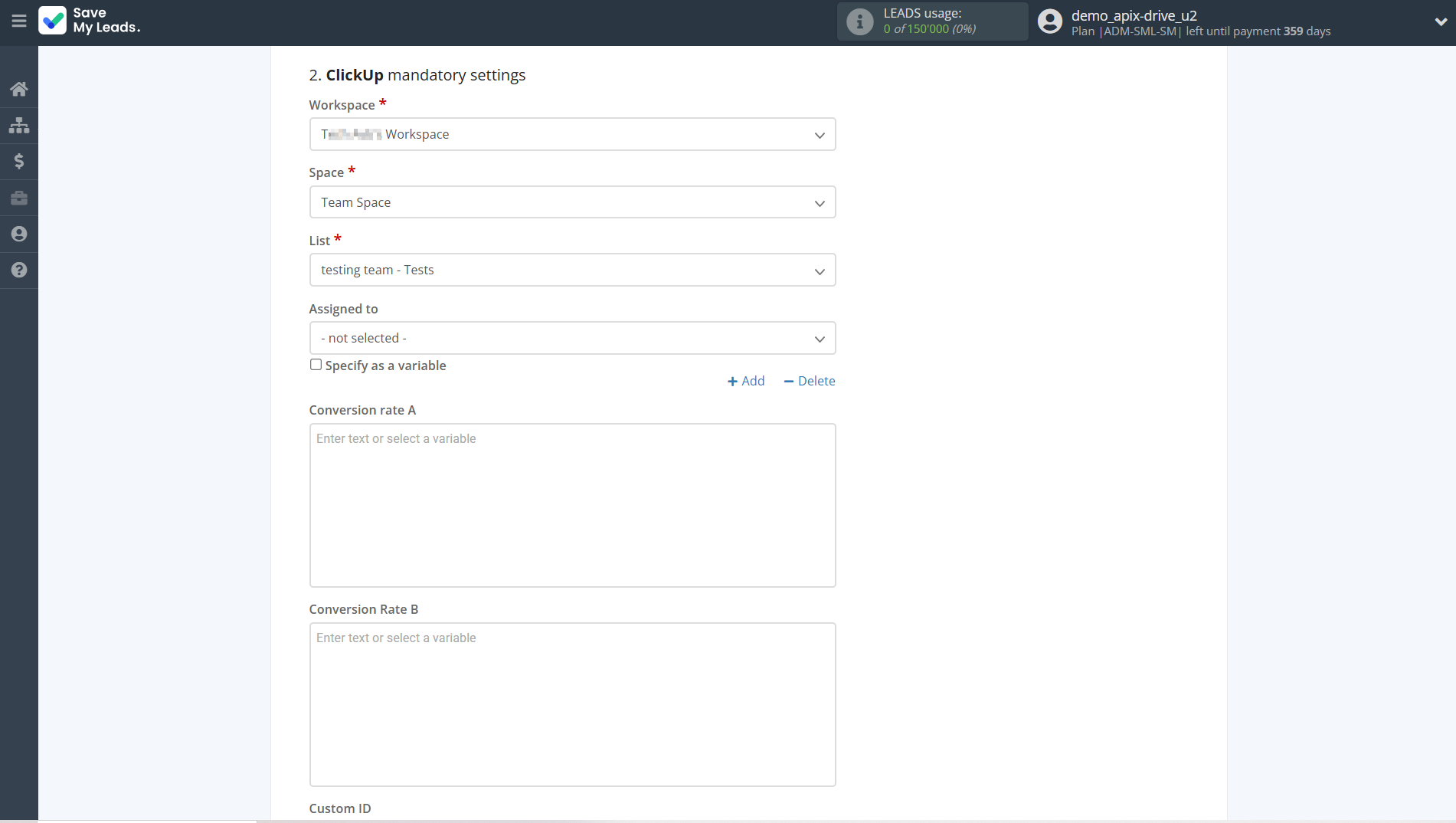Open the billing dollar sidebar icon

click(x=19, y=161)
